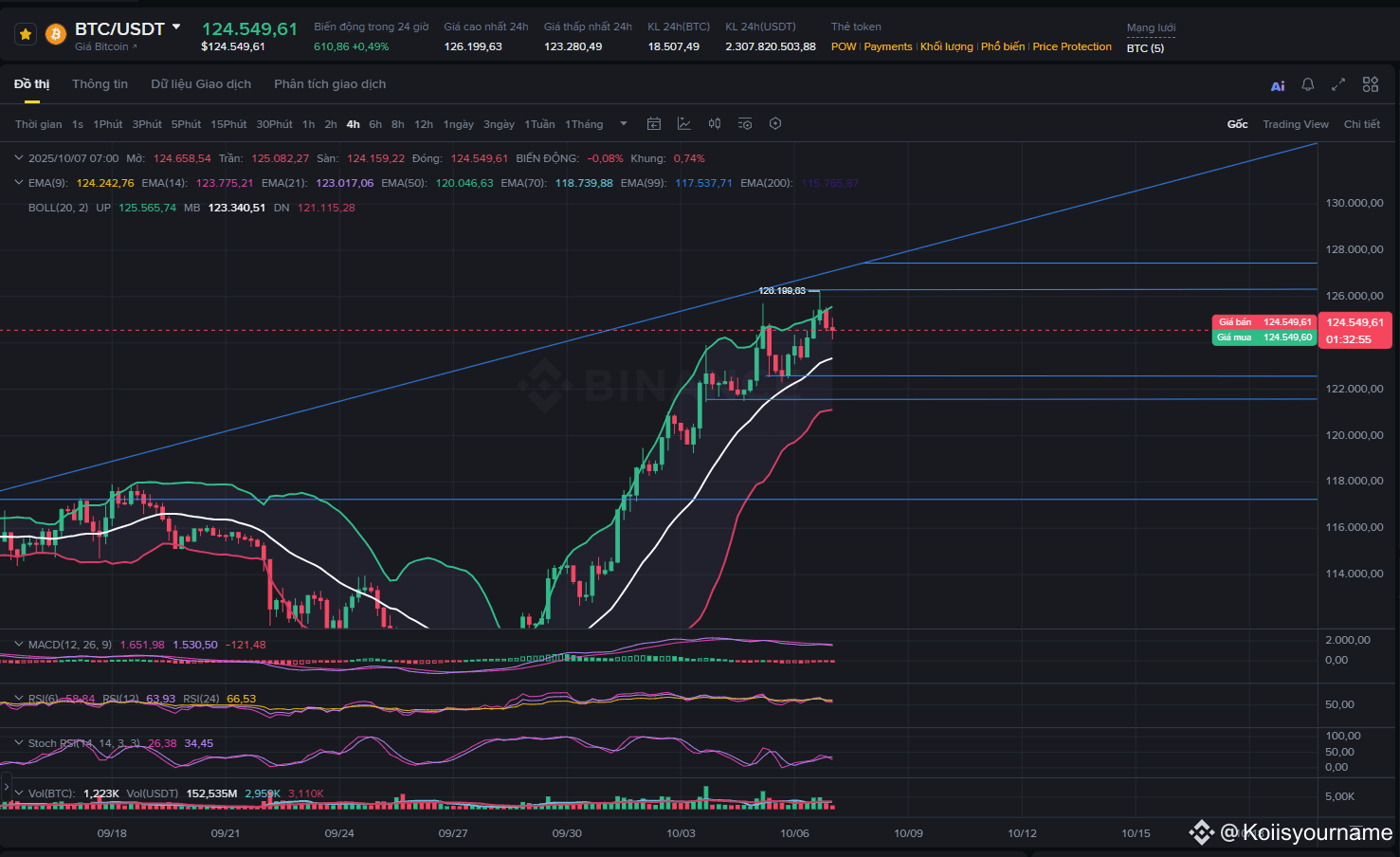
Task: Open the Price Protection tag
Action: [1072, 46]
